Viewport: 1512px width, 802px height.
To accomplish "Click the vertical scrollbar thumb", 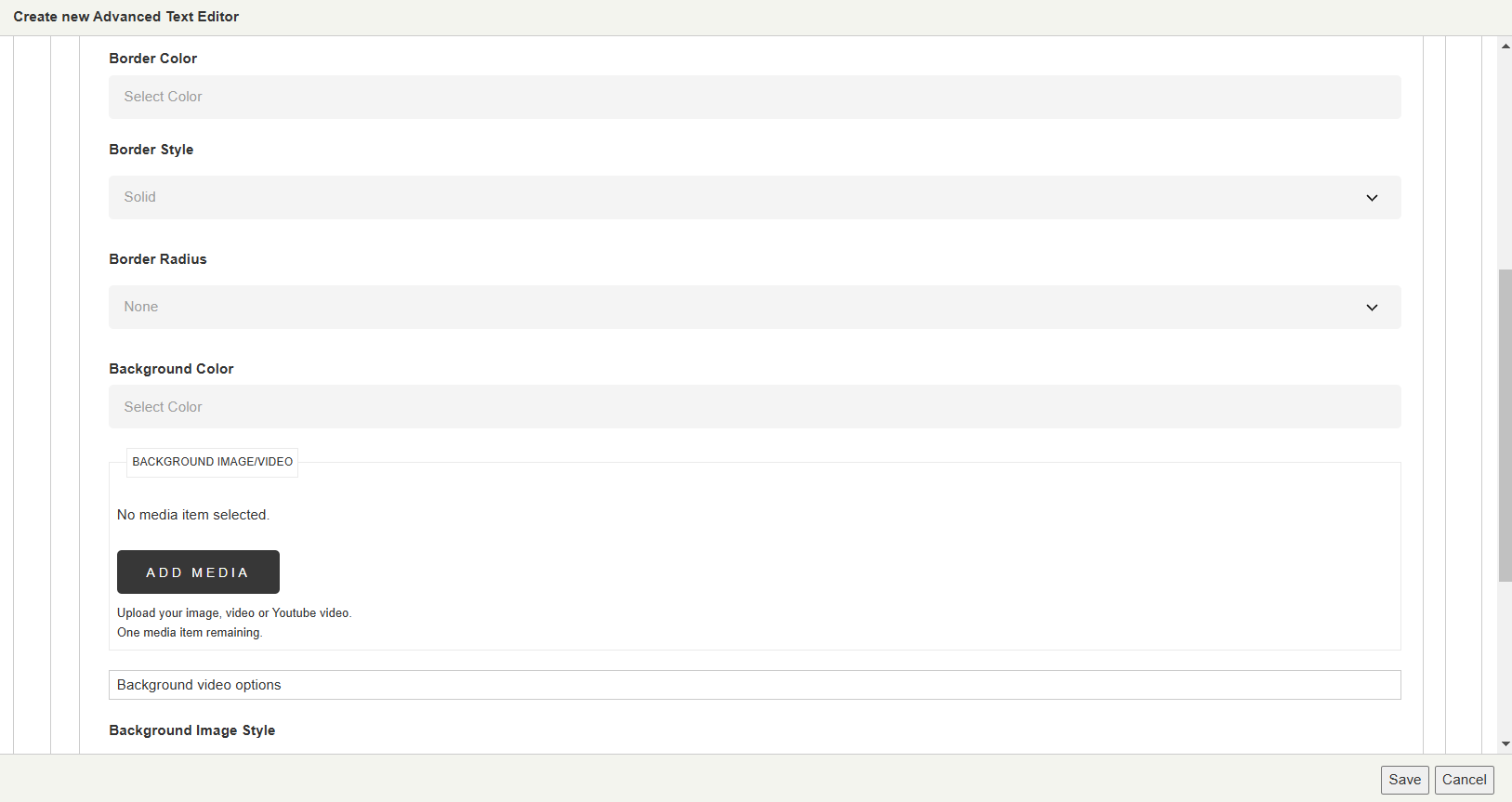I will 1505,426.
